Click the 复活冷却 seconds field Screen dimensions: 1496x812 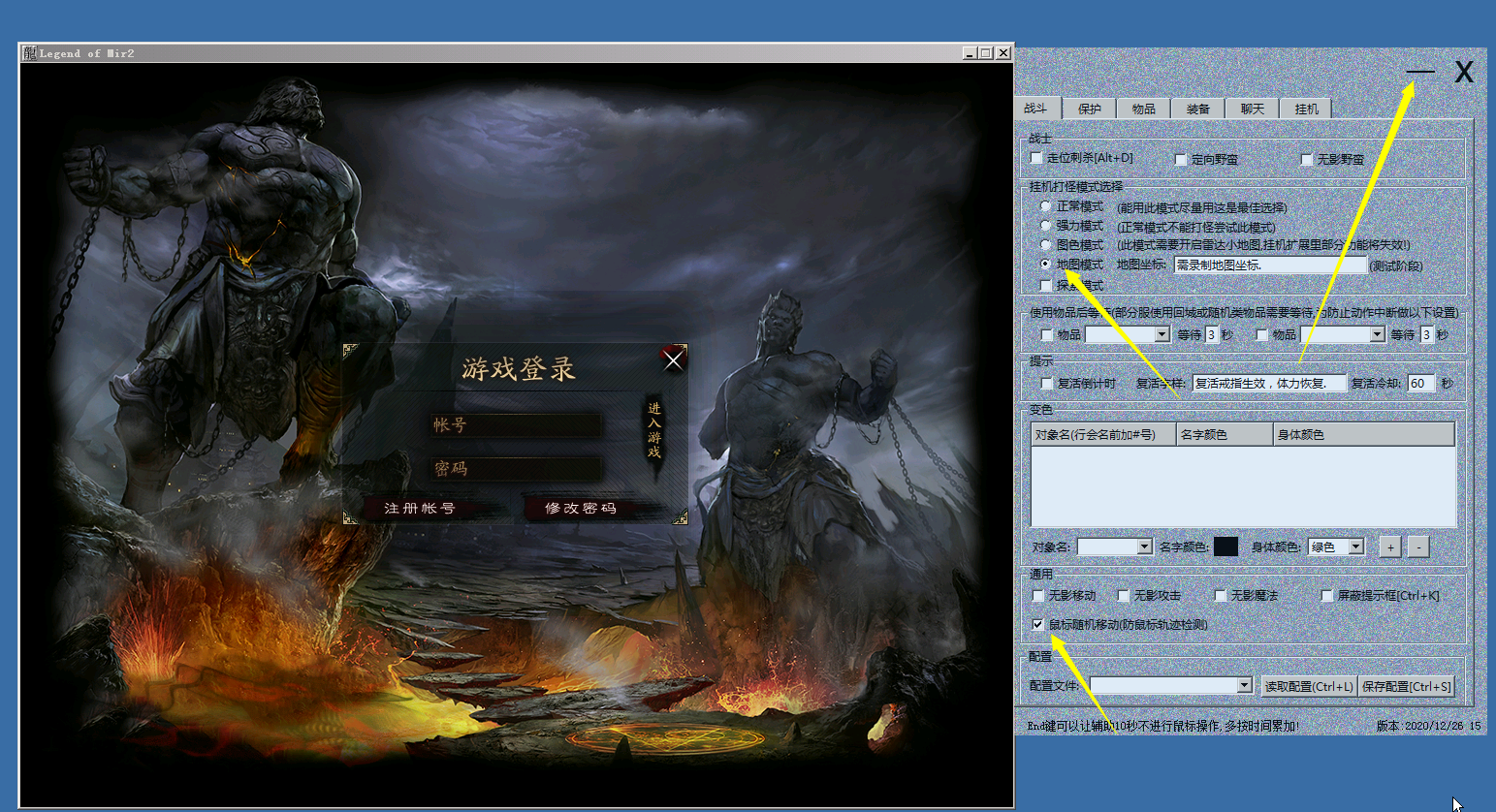1421,384
